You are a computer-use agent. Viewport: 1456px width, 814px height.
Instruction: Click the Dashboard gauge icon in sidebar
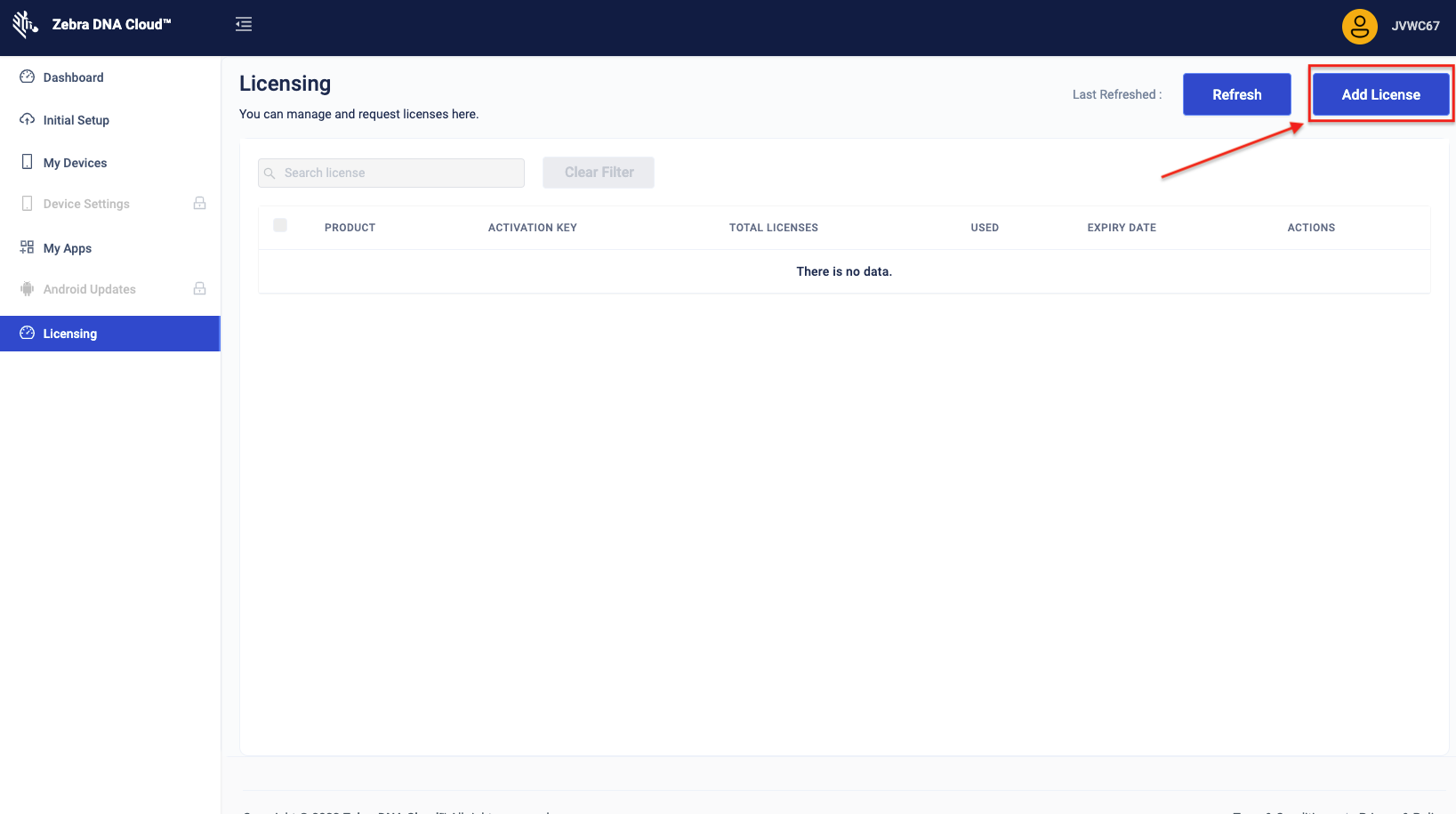point(28,77)
